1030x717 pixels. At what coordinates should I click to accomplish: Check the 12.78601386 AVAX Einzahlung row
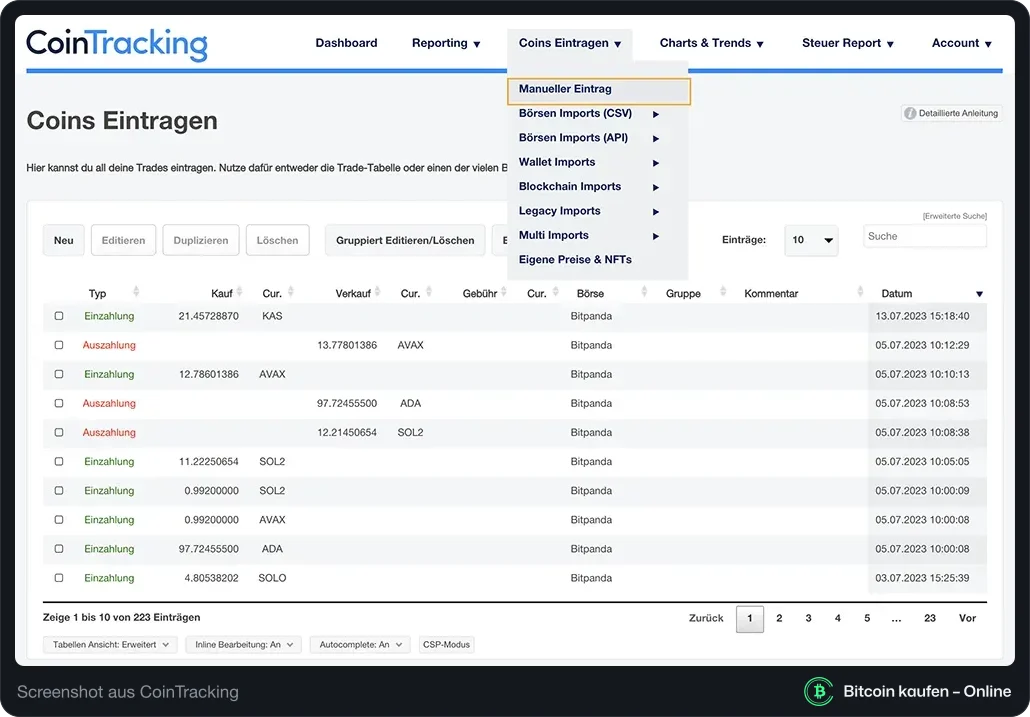[x=59, y=374]
